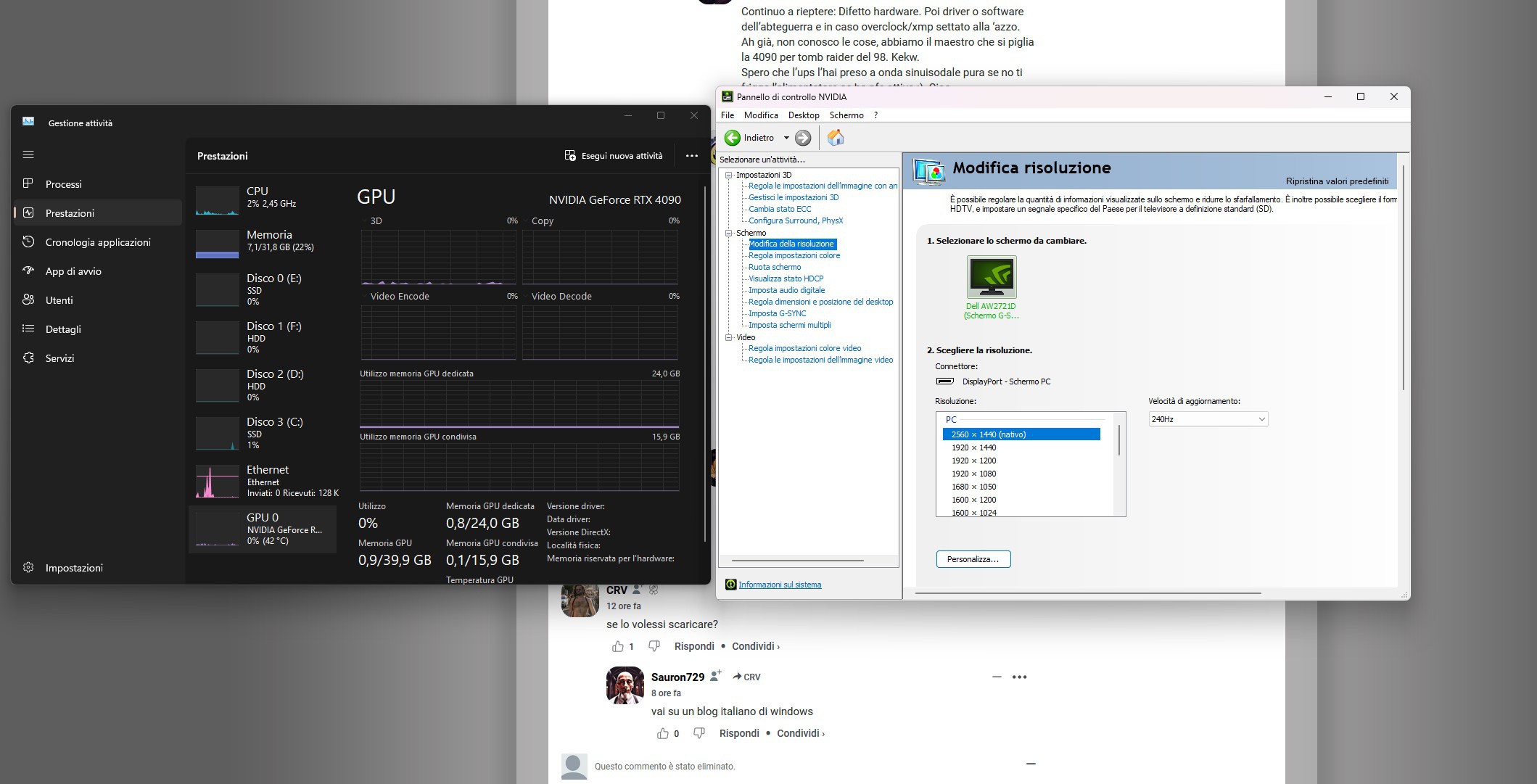Open Dettagli section in Task Manager
Image resolution: width=1537 pixels, height=784 pixels.
coord(97,329)
